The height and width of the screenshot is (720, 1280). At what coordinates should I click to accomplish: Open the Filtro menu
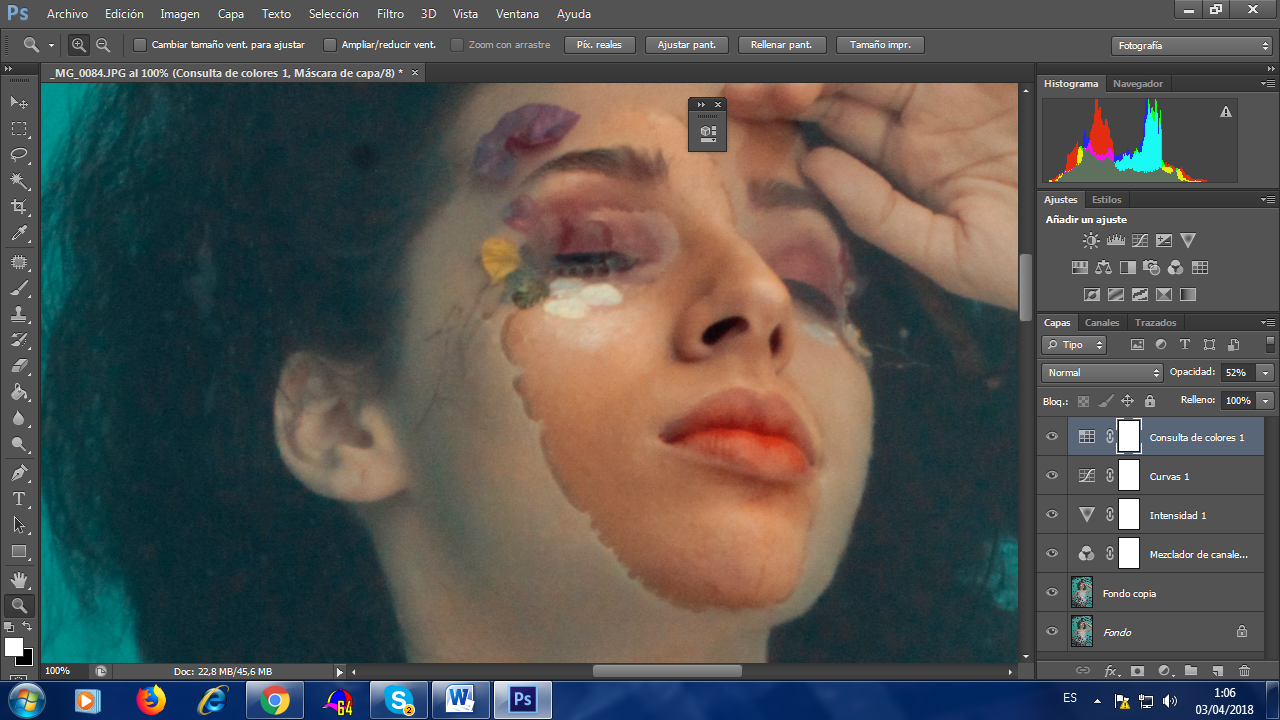click(x=390, y=14)
